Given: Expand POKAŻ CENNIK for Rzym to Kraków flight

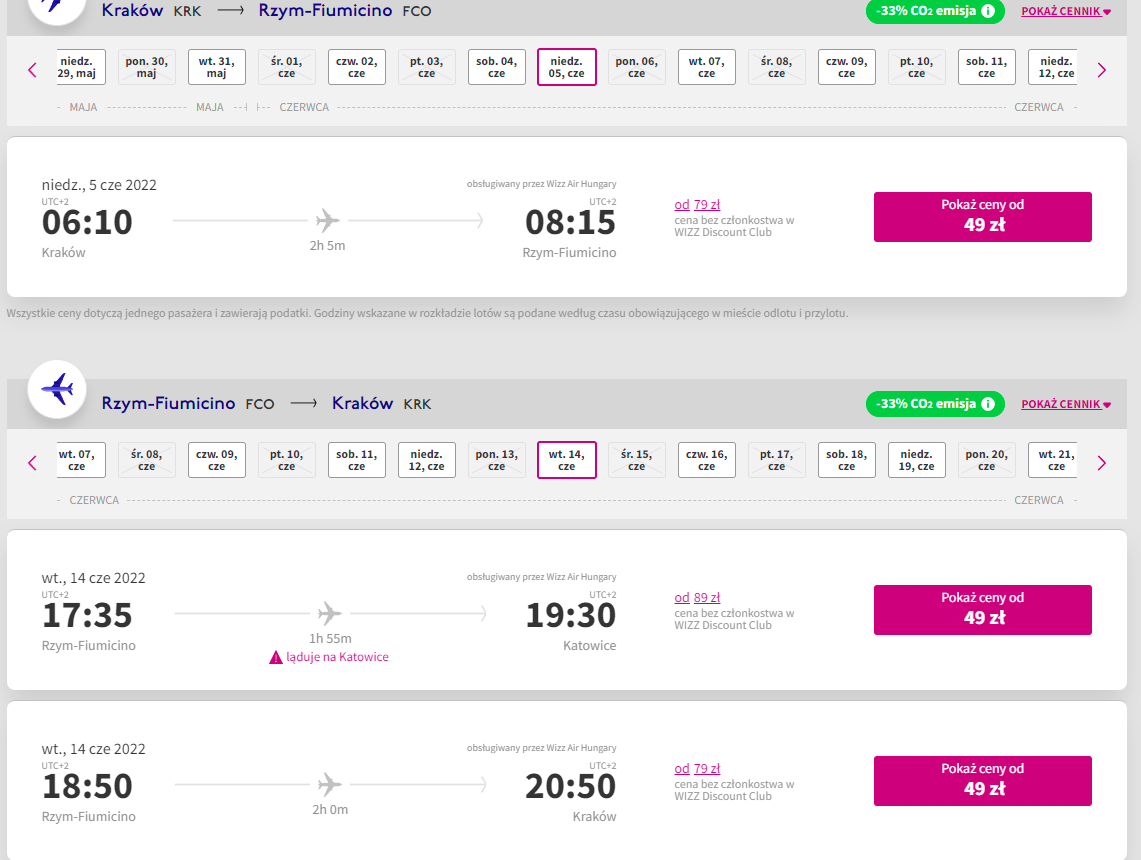Looking at the screenshot, I should pos(1066,404).
